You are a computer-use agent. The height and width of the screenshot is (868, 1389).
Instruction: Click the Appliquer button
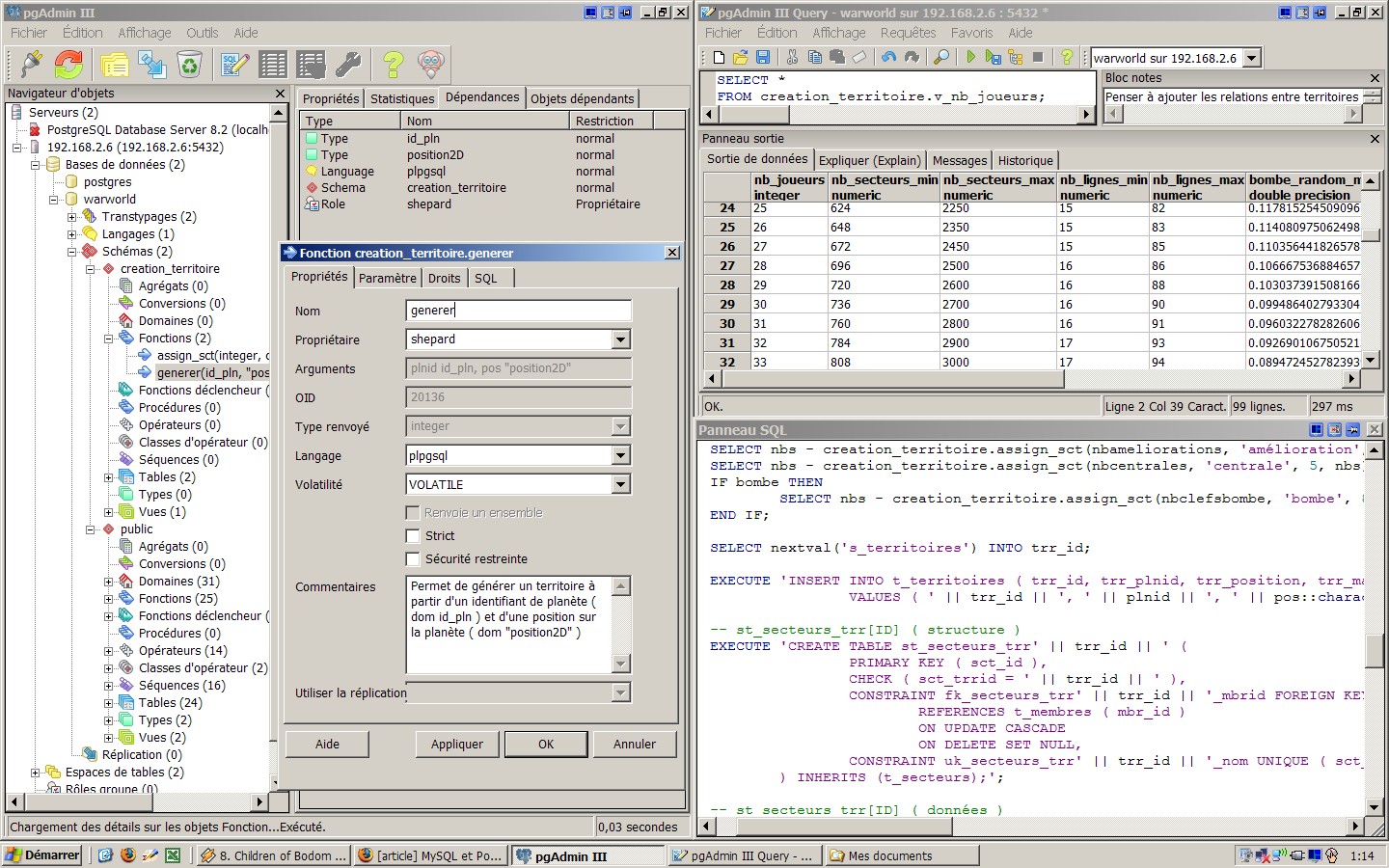[457, 745]
